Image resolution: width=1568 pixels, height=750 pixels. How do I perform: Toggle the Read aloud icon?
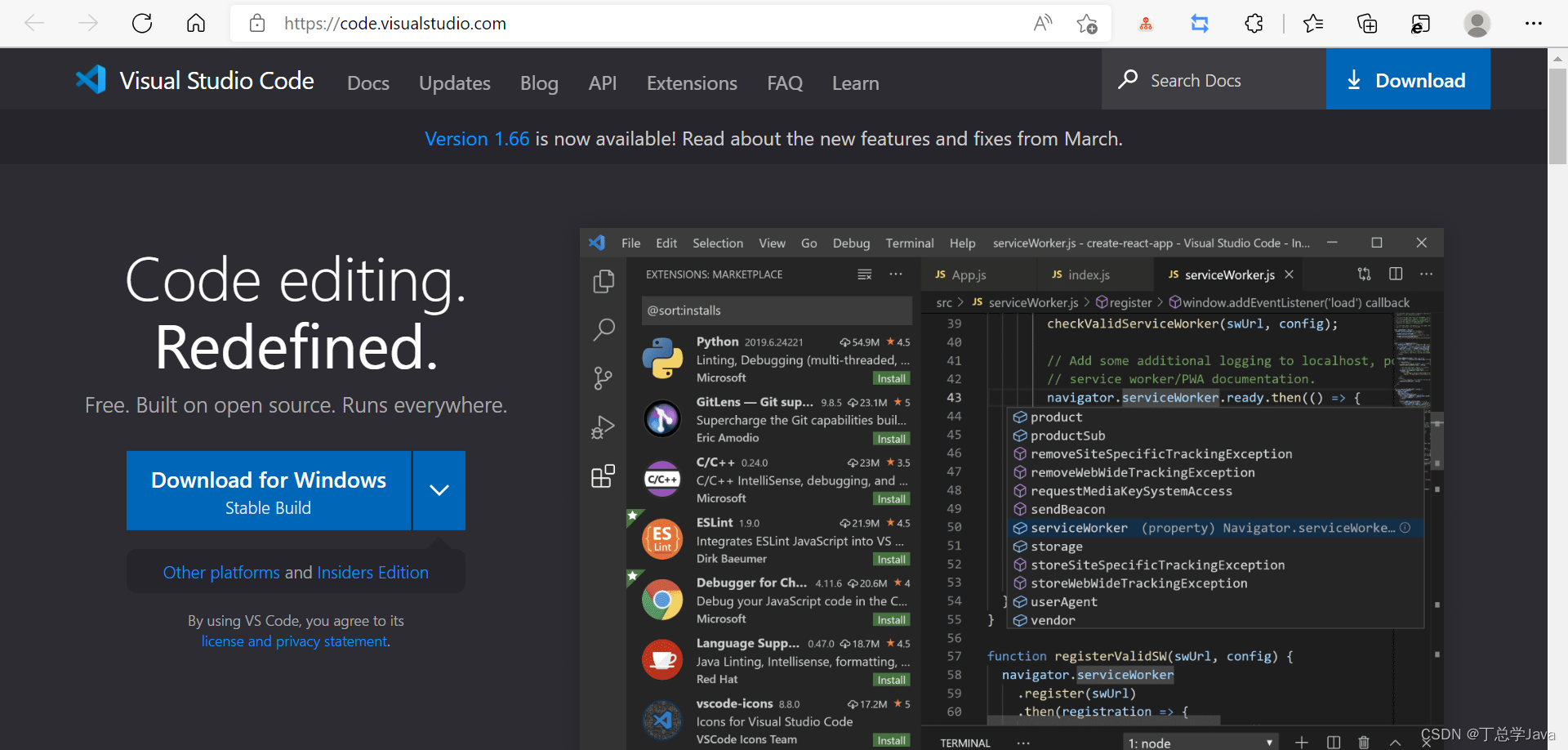tap(1043, 23)
